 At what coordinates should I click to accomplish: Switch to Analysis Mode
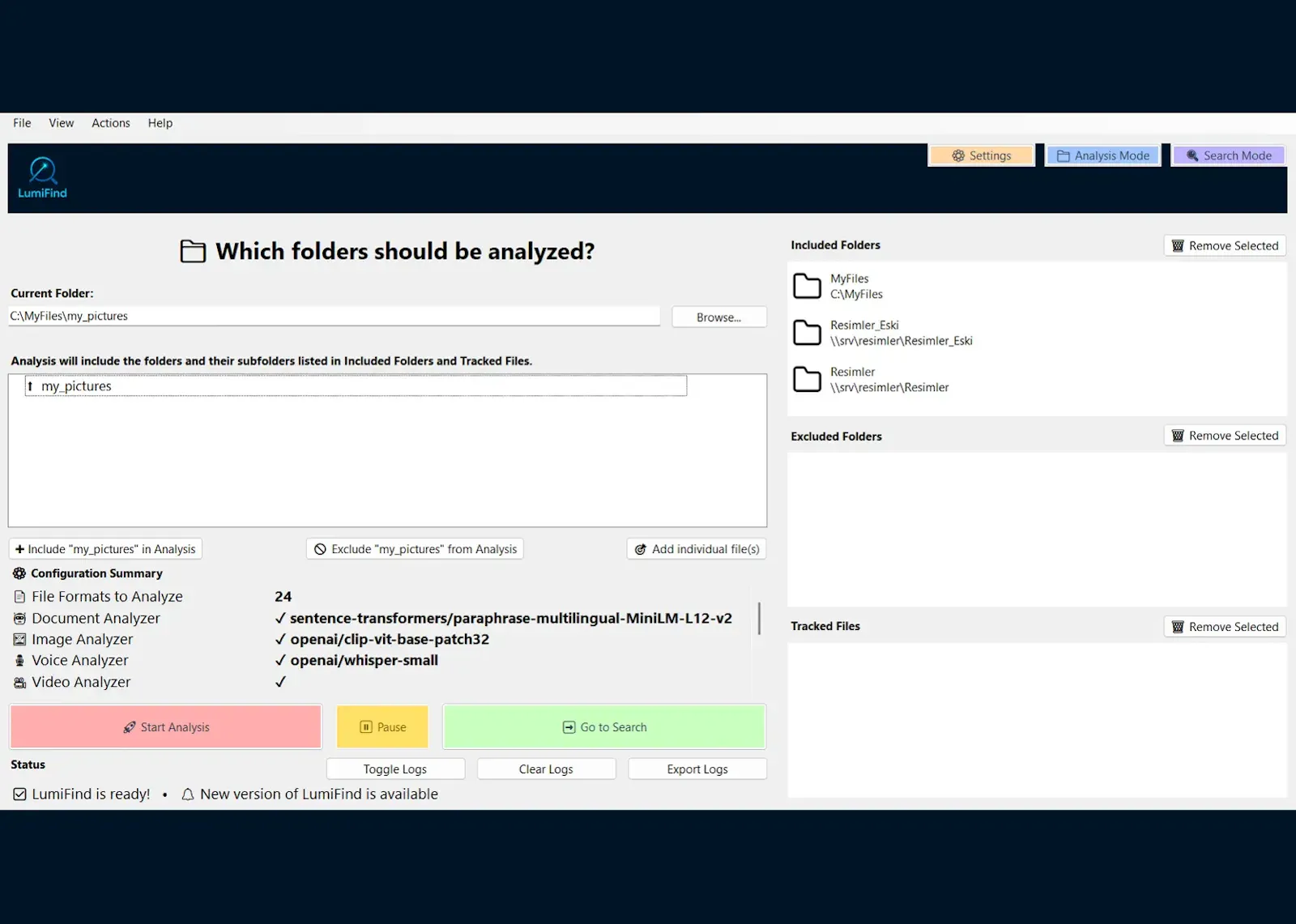(1103, 155)
